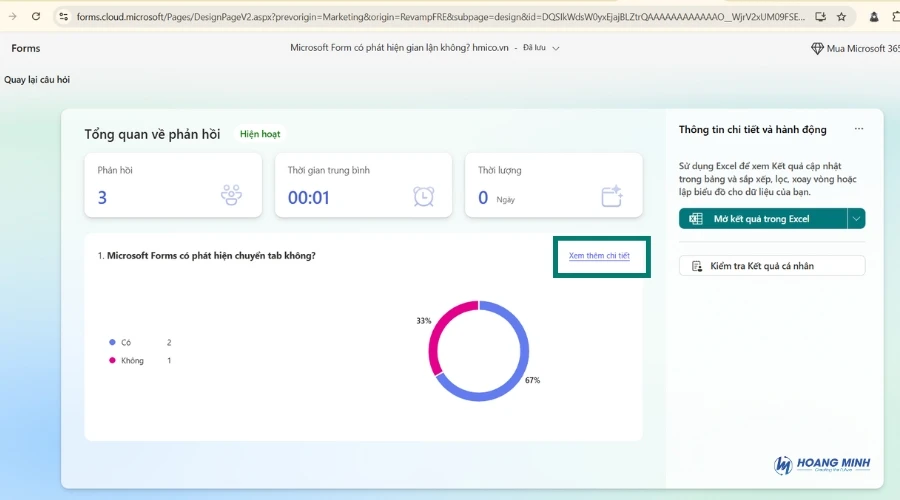Click the question text about chuyển tab
This screenshot has height=500, width=900.
click(x=211, y=255)
